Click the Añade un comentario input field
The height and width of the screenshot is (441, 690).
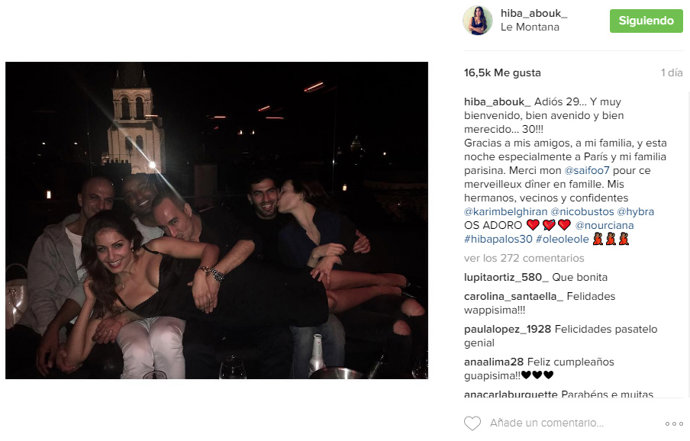coord(547,423)
